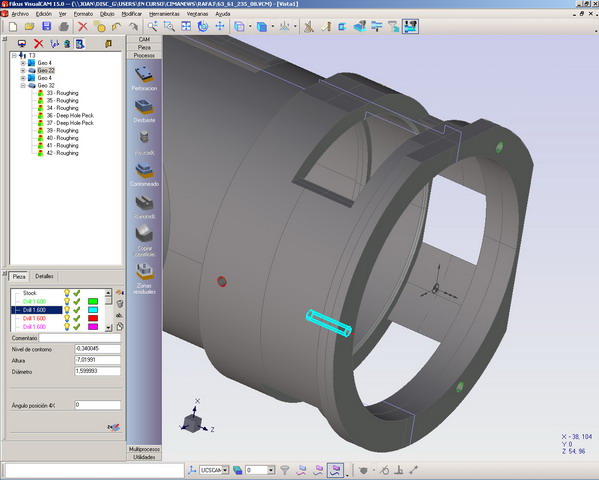Toggle the light bulb of red Drill 1.600
The height and width of the screenshot is (480, 599).
pyautogui.click(x=67, y=318)
